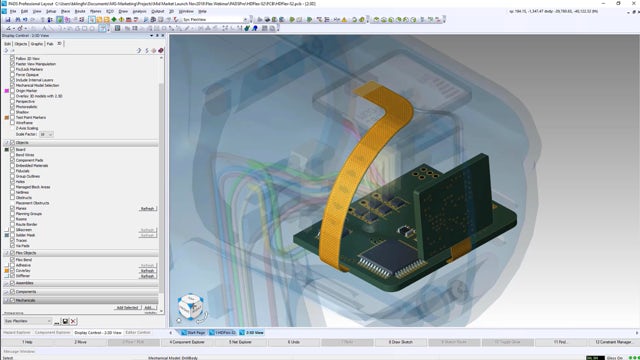Click the yellow warning triangle toolbar icon
This screenshot has width=640, height=360.
pos(344,19)
